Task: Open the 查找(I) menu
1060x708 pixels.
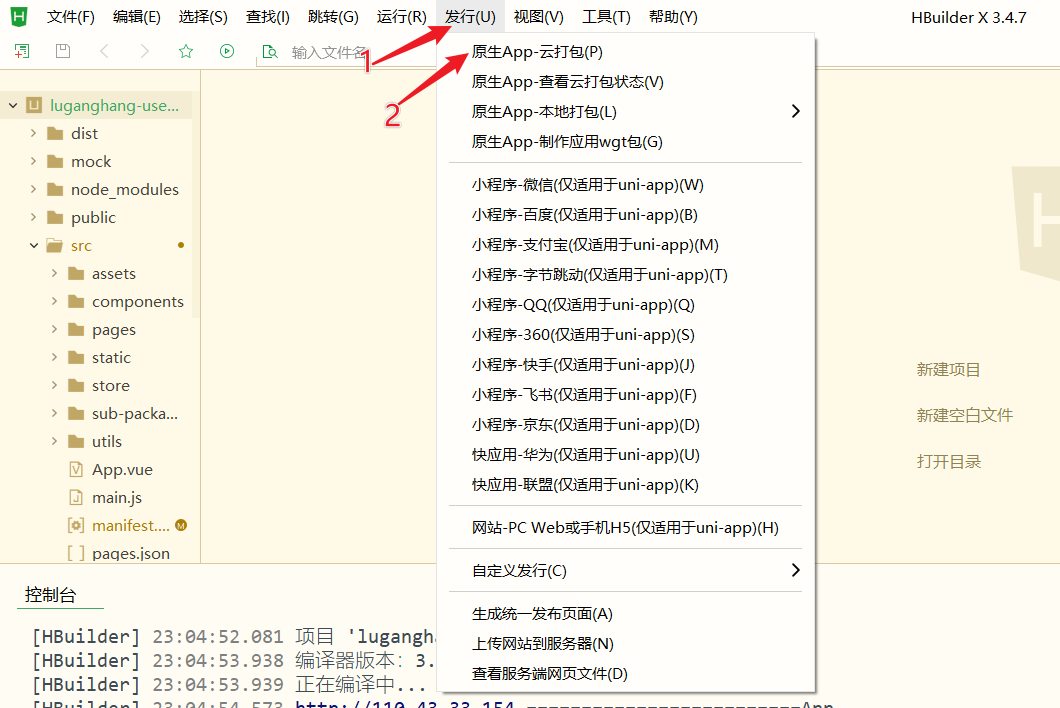Action: pos(268,17)
